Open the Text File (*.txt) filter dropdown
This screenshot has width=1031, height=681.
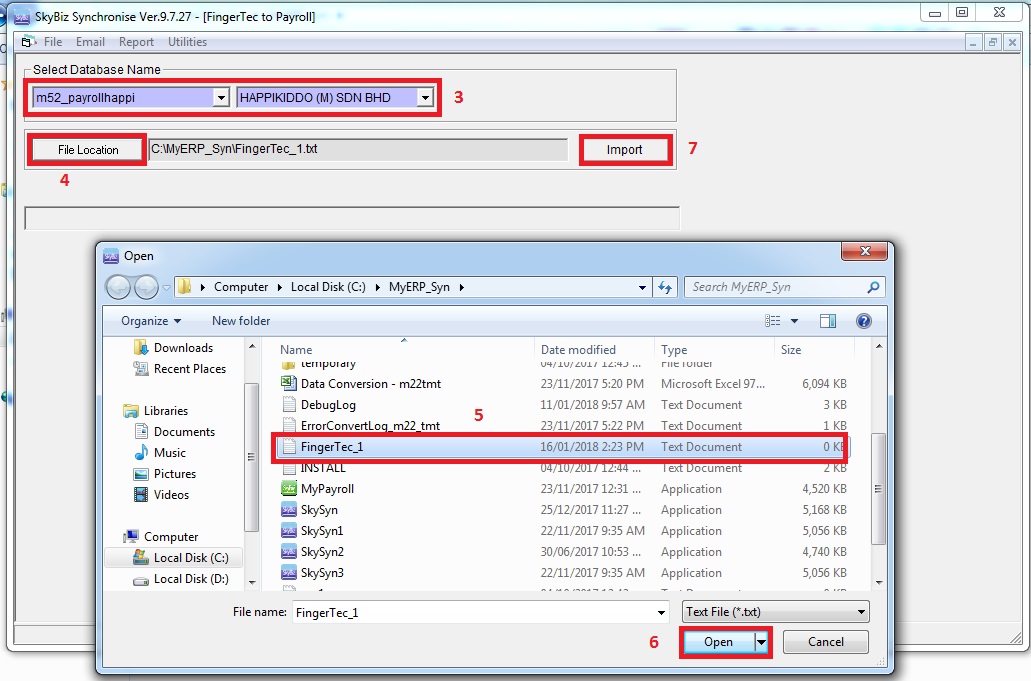point(862,612)
